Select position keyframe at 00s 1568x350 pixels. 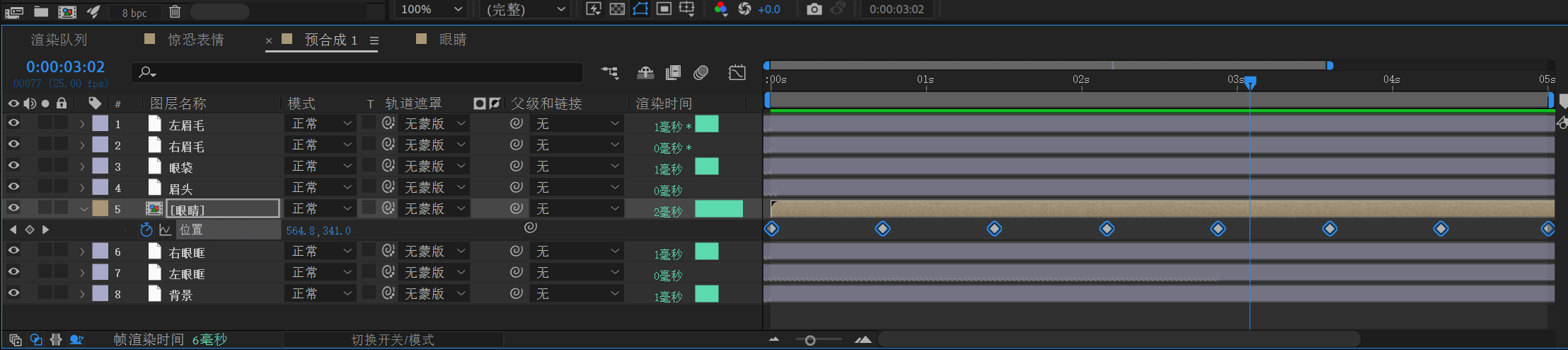pyautogui.click(x=772, y=229)
